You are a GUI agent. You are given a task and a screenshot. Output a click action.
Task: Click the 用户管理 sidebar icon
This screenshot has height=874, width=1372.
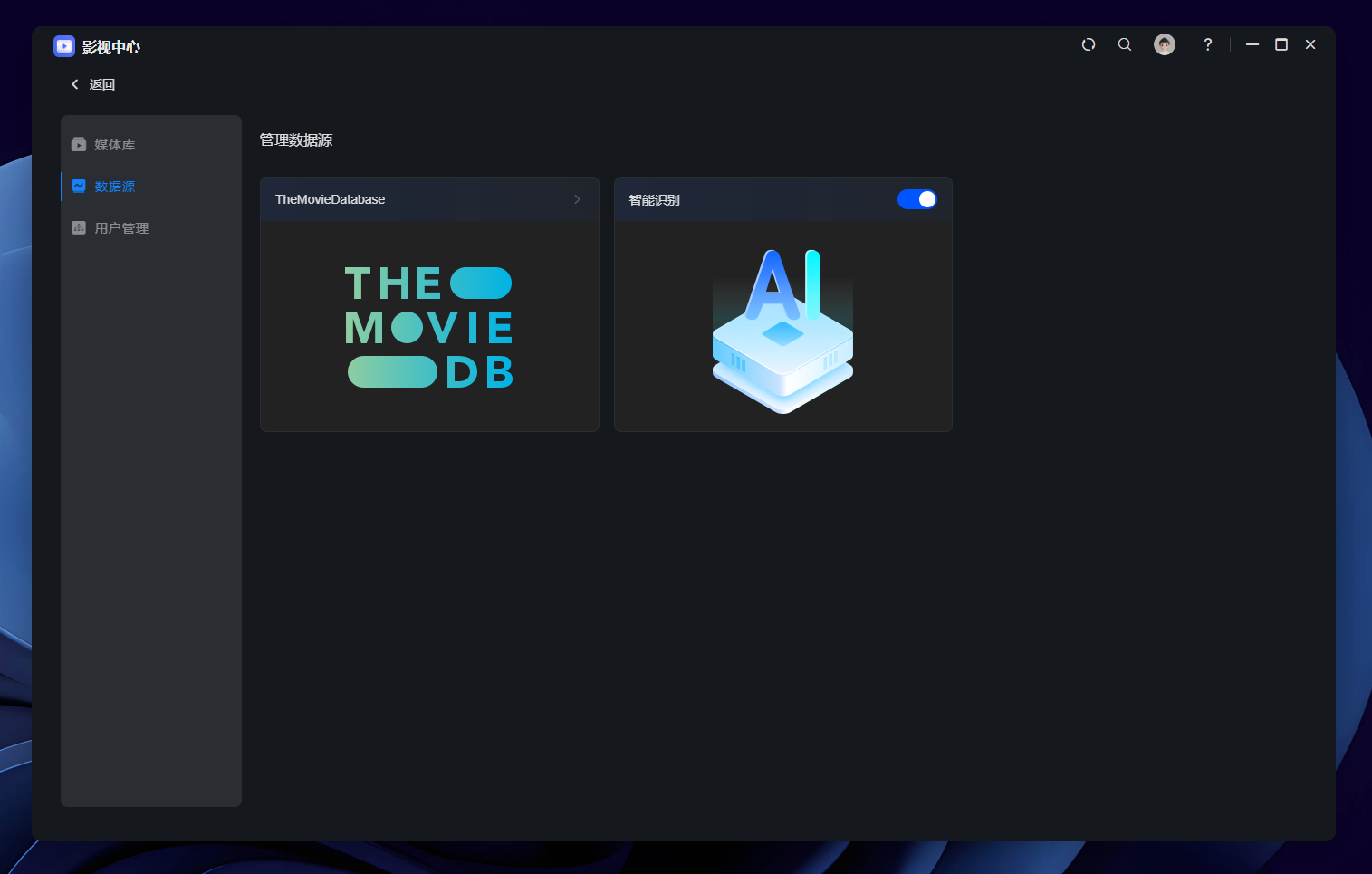pos(79,227)
